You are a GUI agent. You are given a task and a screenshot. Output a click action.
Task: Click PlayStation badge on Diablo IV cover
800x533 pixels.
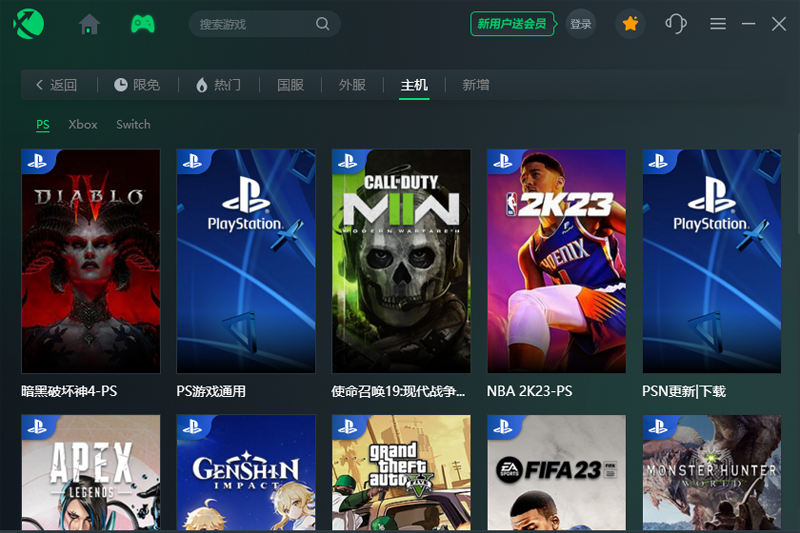37,162
